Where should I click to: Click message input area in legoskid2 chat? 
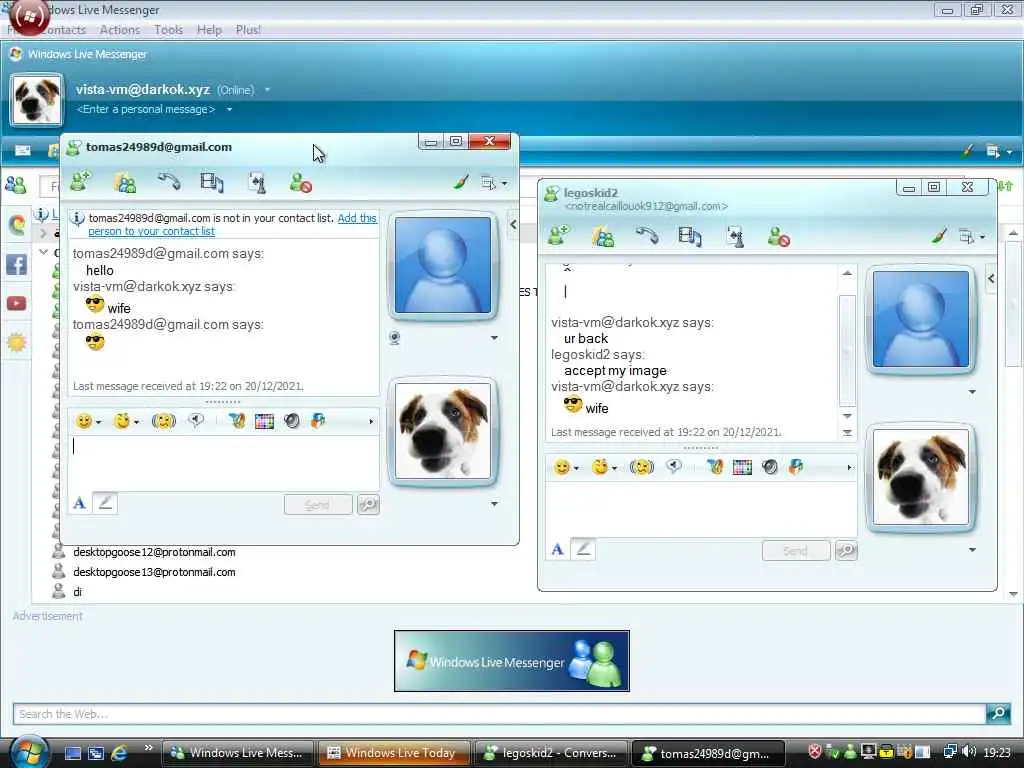point(701,508)
